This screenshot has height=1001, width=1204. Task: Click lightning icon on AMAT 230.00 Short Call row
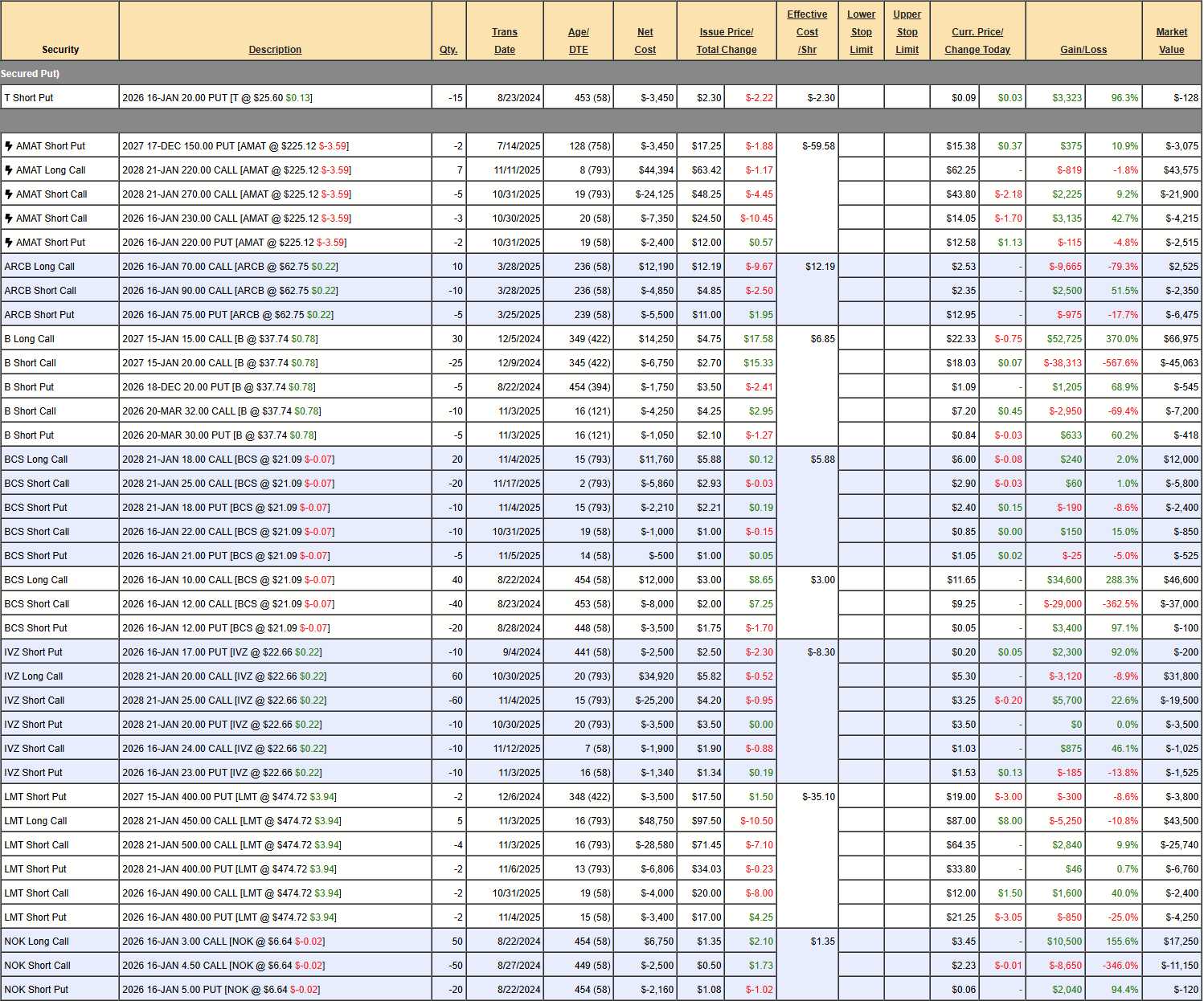(x=9, y=219)
